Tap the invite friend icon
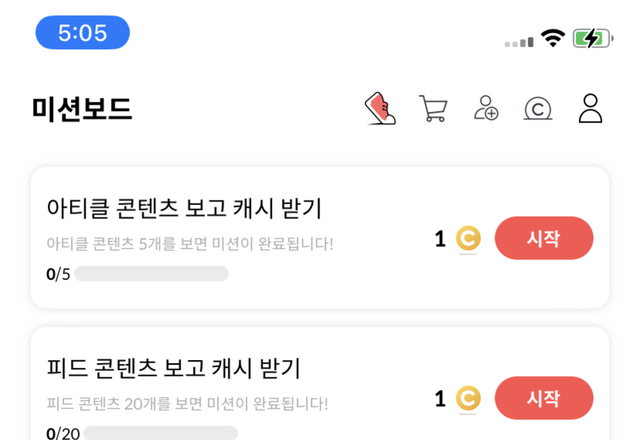Screen dimensions: 640x440 click(486, 108)
